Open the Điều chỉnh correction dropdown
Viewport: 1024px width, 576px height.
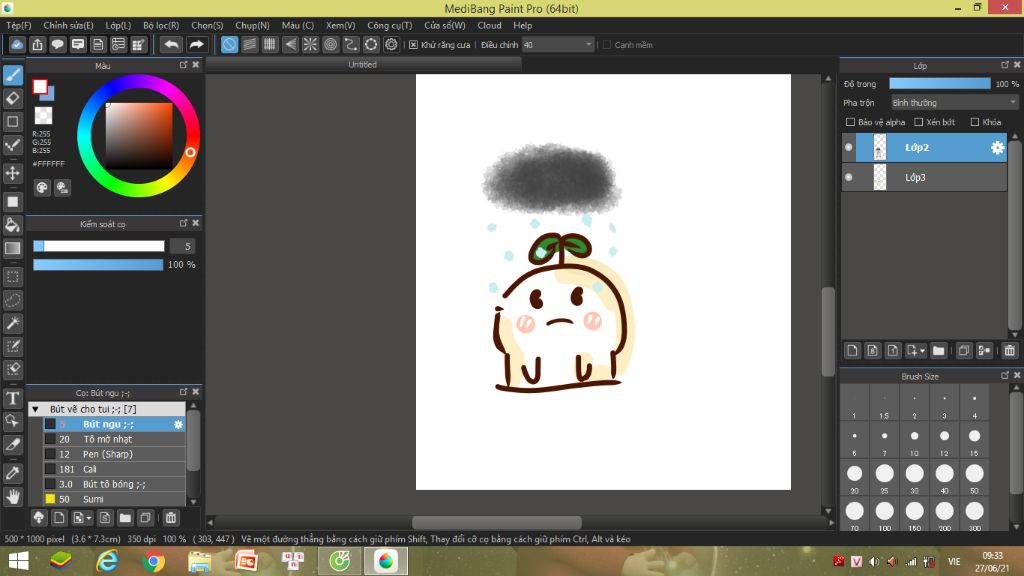point(558,45)
